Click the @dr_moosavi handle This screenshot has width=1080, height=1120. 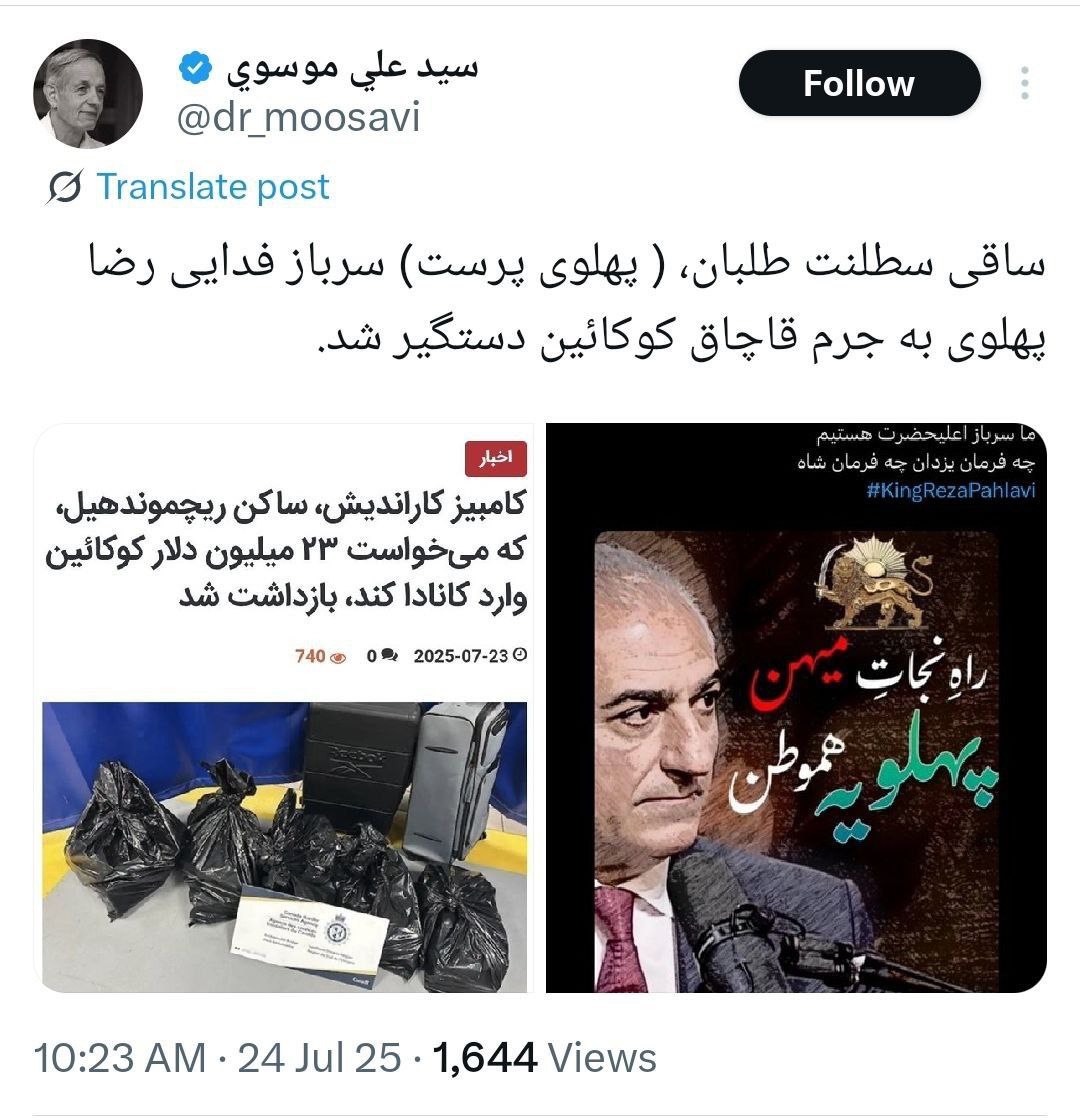[298, 117]
